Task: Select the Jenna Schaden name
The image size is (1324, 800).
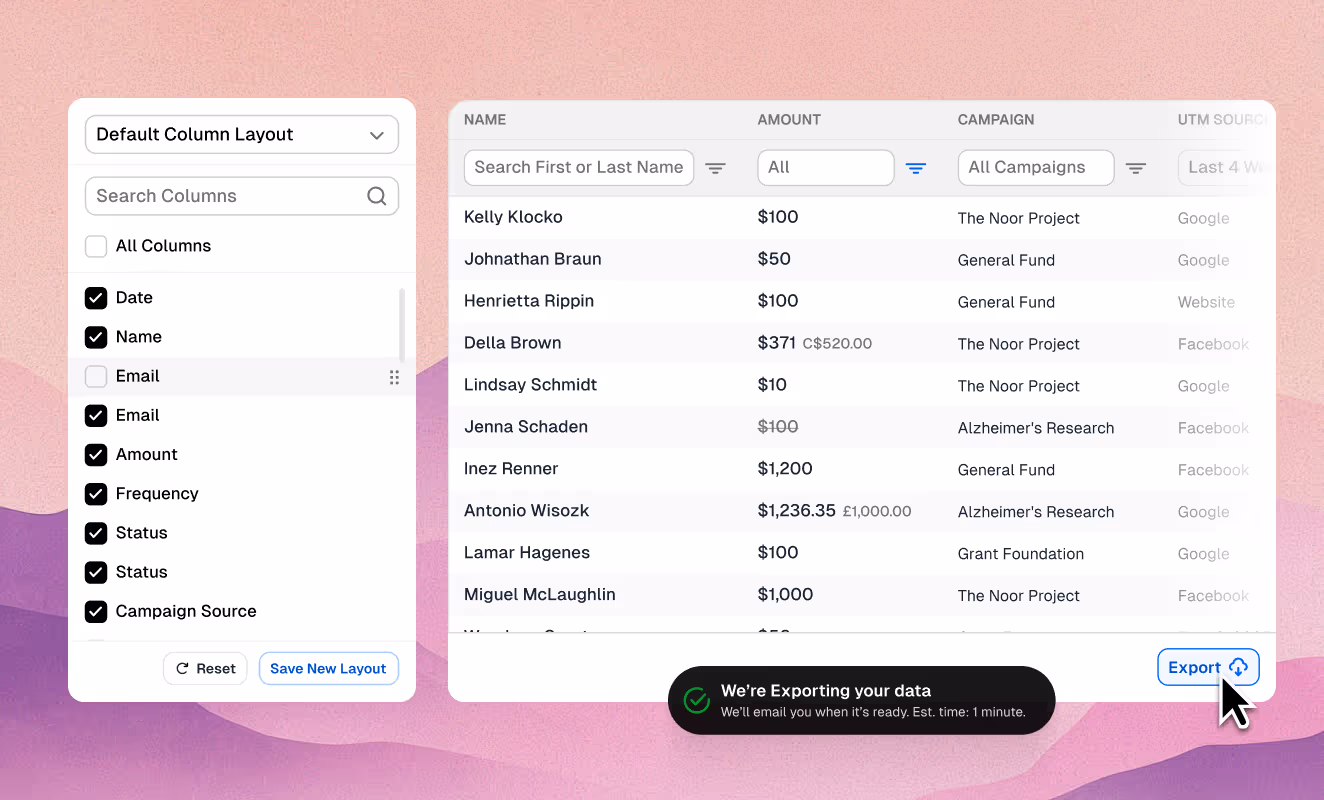Action: coord(526,427)
